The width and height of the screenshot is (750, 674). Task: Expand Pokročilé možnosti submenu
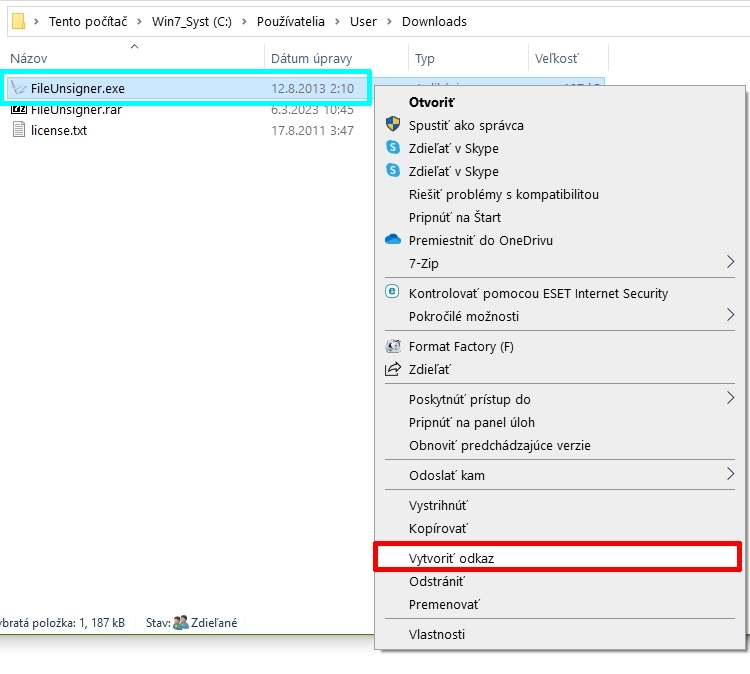coord(730,316)
